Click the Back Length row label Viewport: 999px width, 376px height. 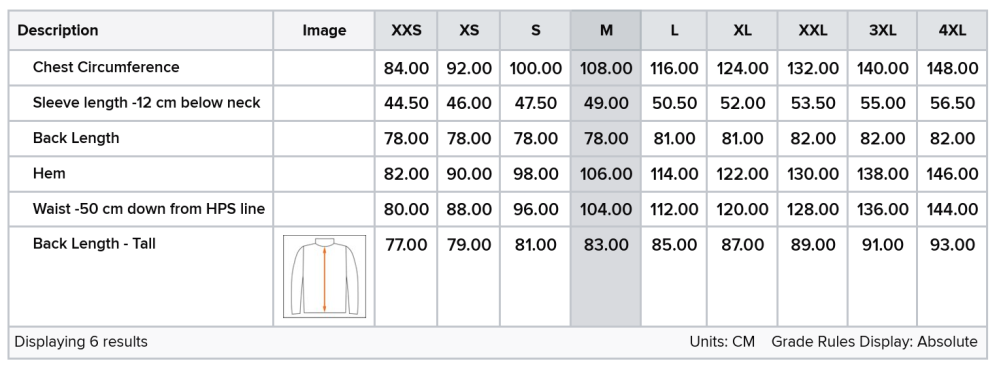[x=76, y=138]
